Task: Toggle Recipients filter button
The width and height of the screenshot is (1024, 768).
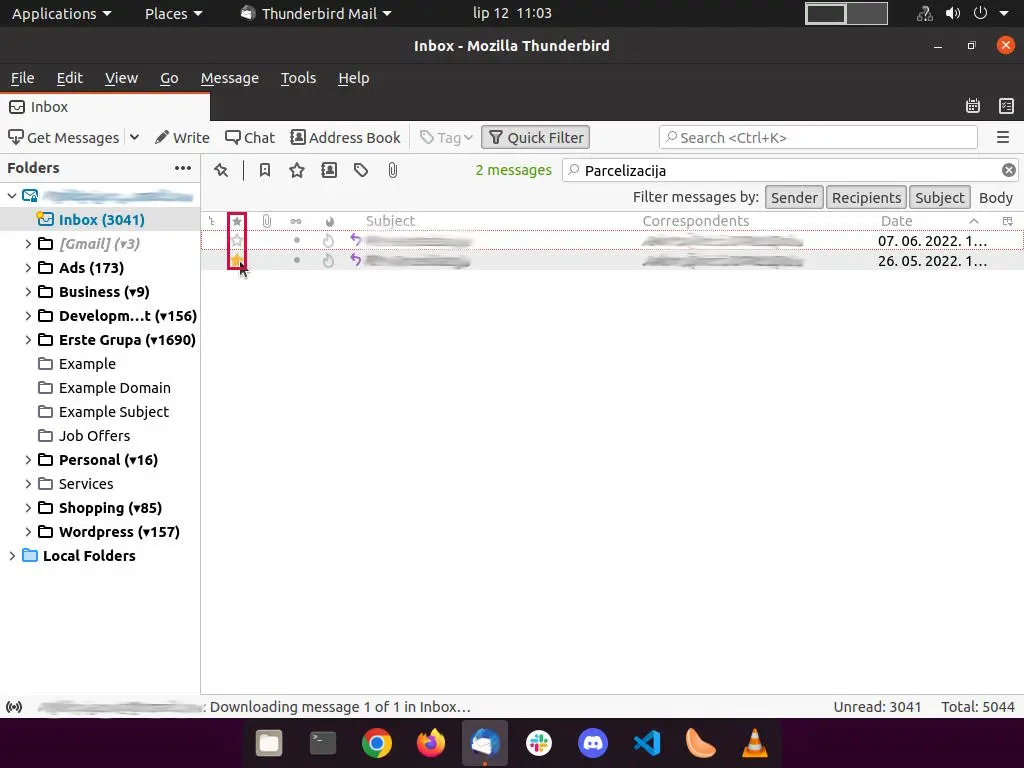Action: pos(866,198)
